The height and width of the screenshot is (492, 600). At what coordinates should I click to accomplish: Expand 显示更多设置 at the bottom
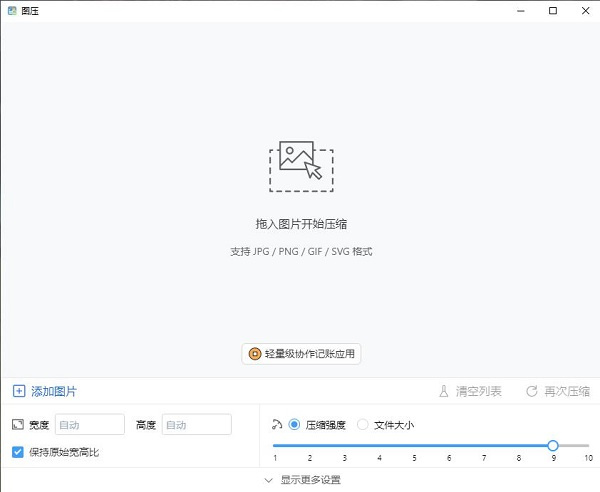300,480
